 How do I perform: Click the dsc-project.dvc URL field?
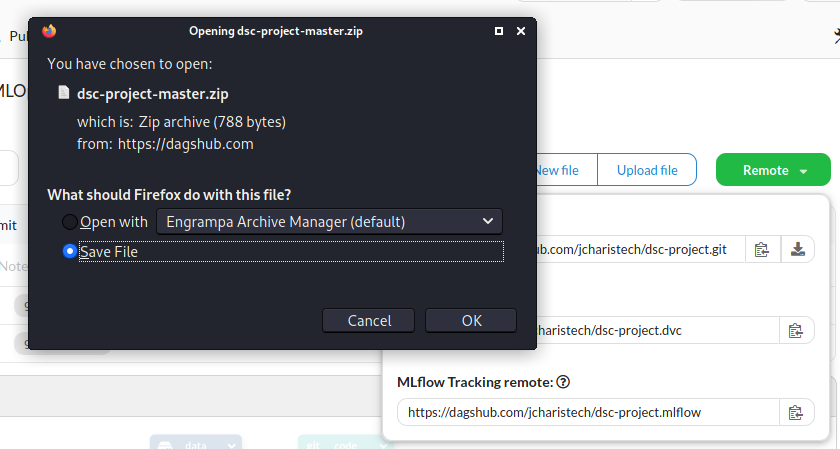point(657,331)
